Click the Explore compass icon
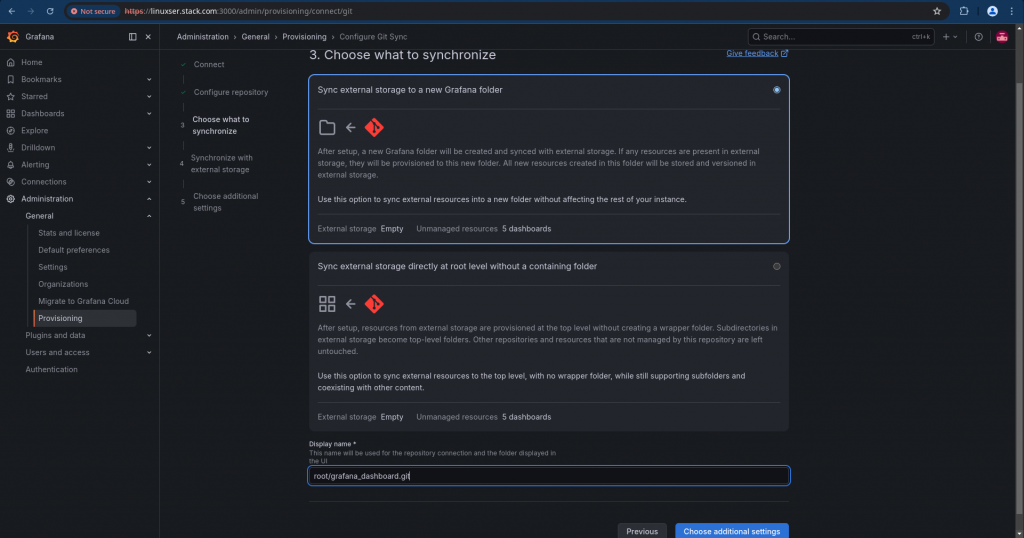The height and width of the screenshot is (538, 1024). pos(10,131)
